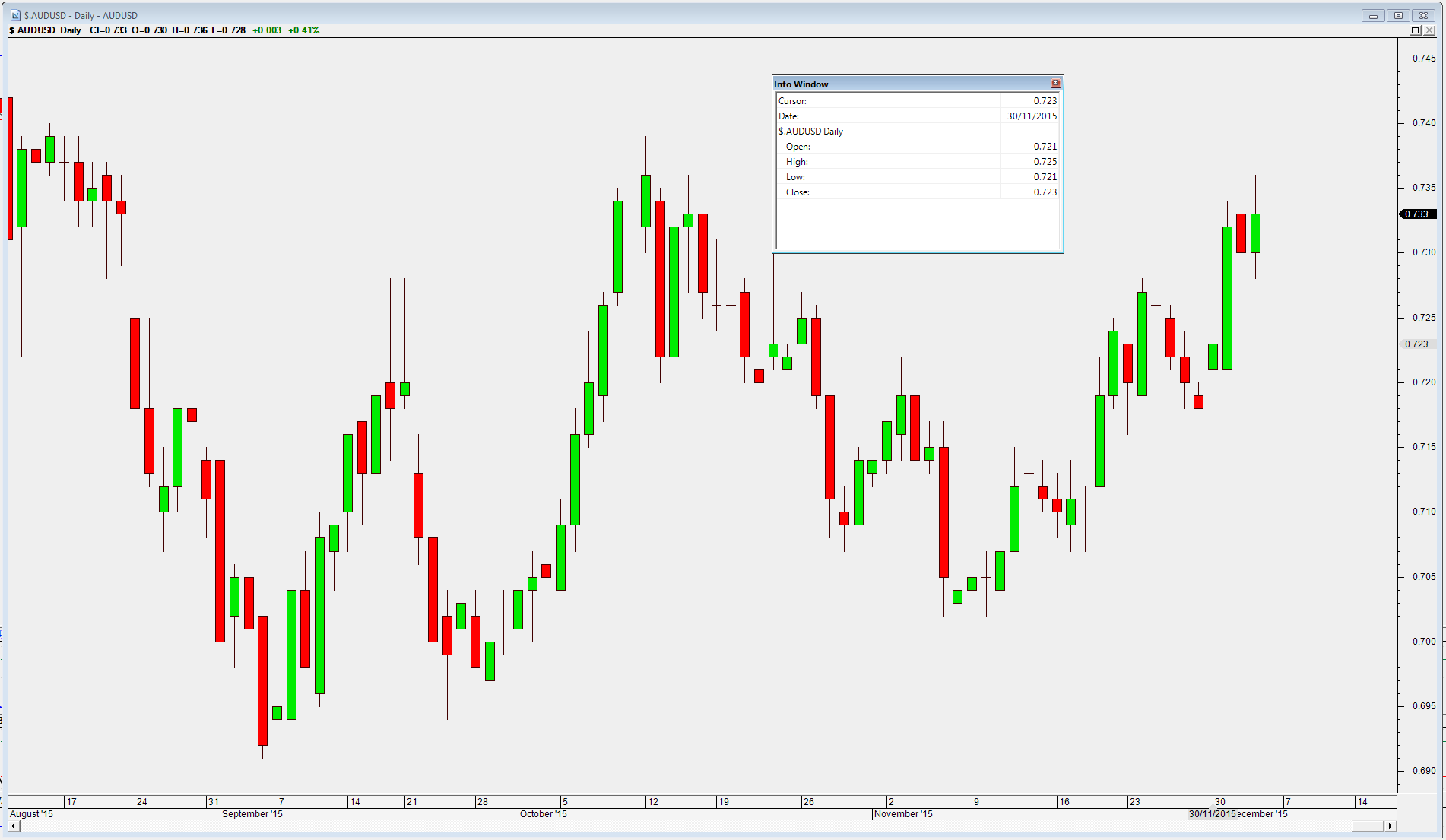Viewport: 1446px width, 840px height.
Task: Select the Low row in Info Window
Action: click(918, 176)
